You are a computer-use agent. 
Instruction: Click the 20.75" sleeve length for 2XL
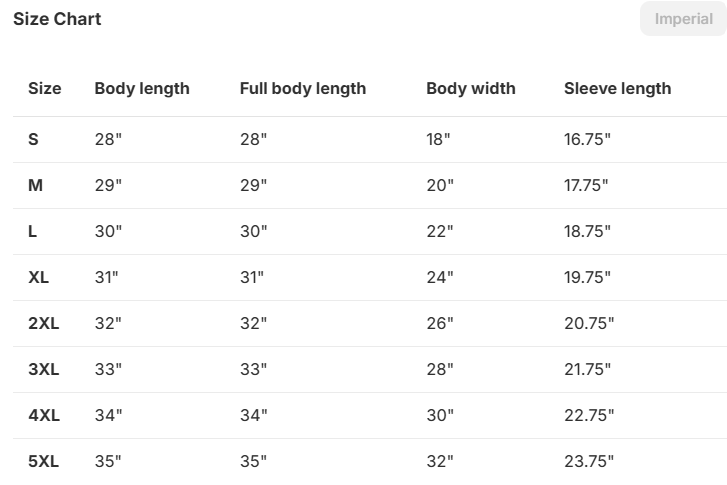coord(589,323)
